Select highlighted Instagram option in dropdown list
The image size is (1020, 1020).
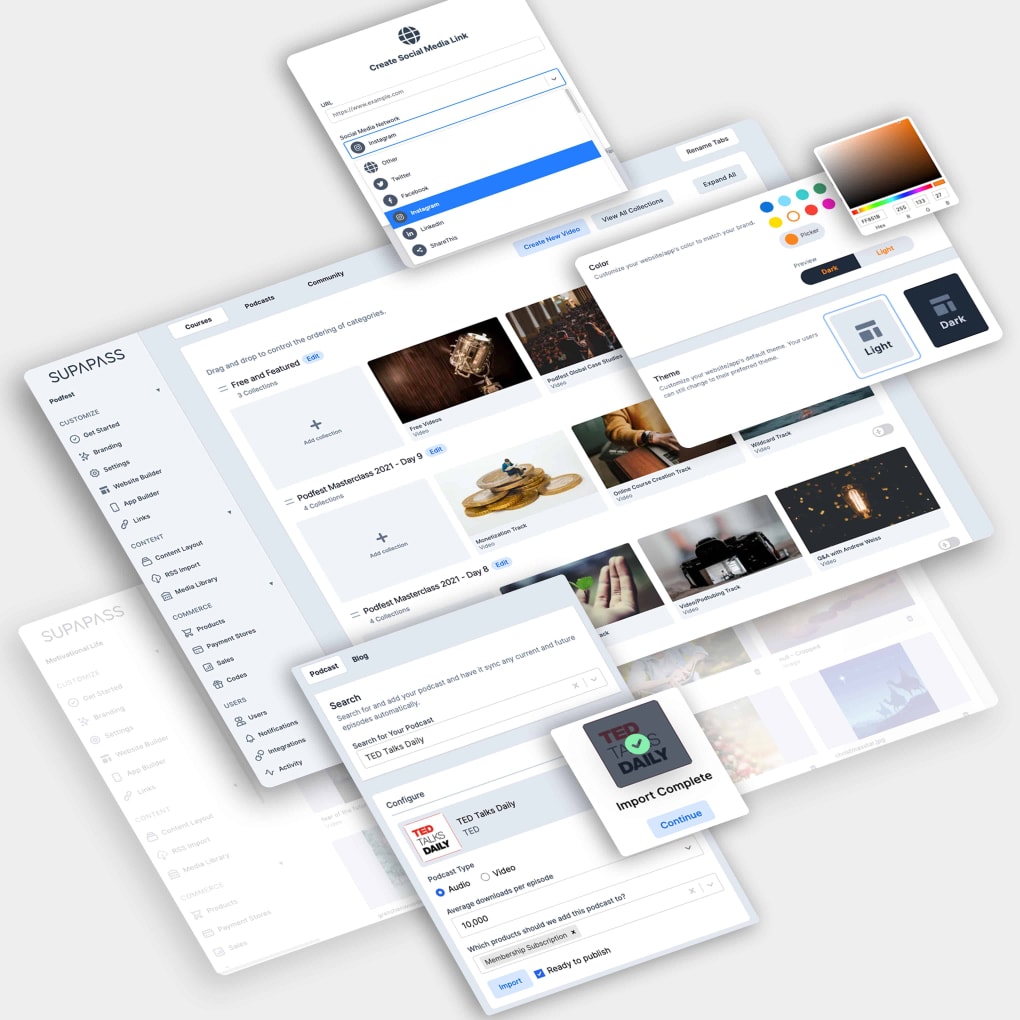coord(491,183)
